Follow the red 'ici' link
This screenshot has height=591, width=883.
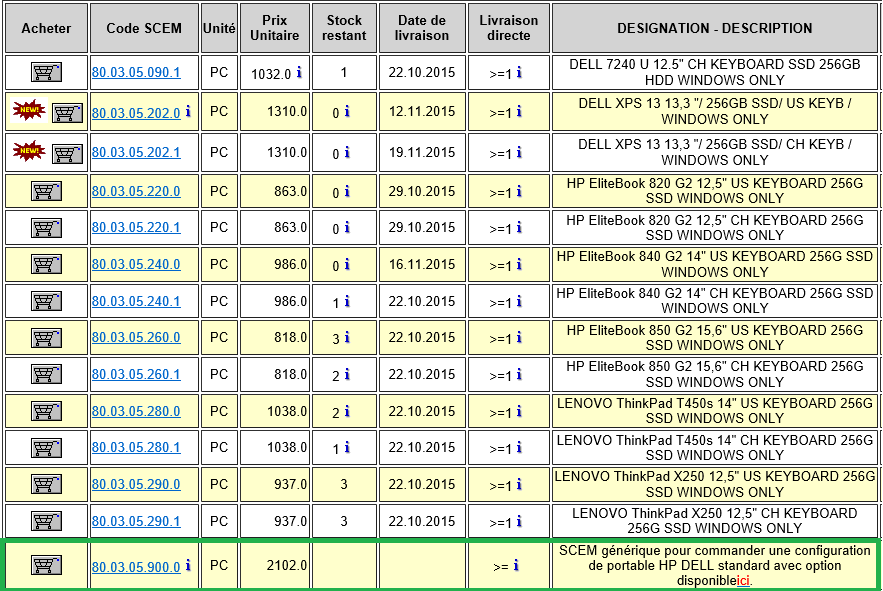click(x=743, y=581)
